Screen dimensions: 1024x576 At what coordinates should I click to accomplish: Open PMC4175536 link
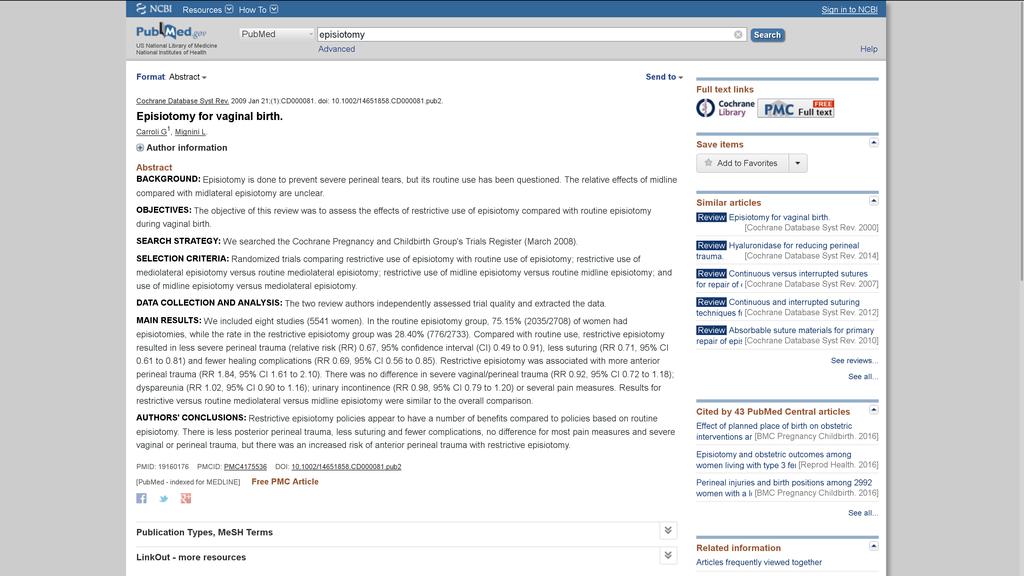click(x=245, y=467)
